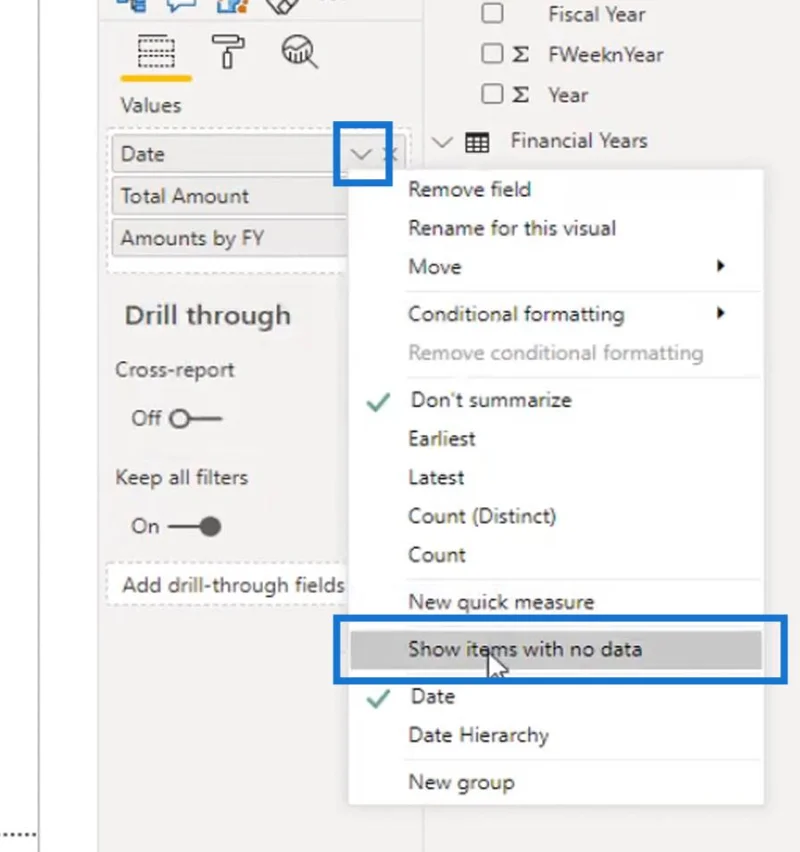Open the Analytics magnifier pane
This screenshot has width=800, height=852.
(x=299, y=52)
